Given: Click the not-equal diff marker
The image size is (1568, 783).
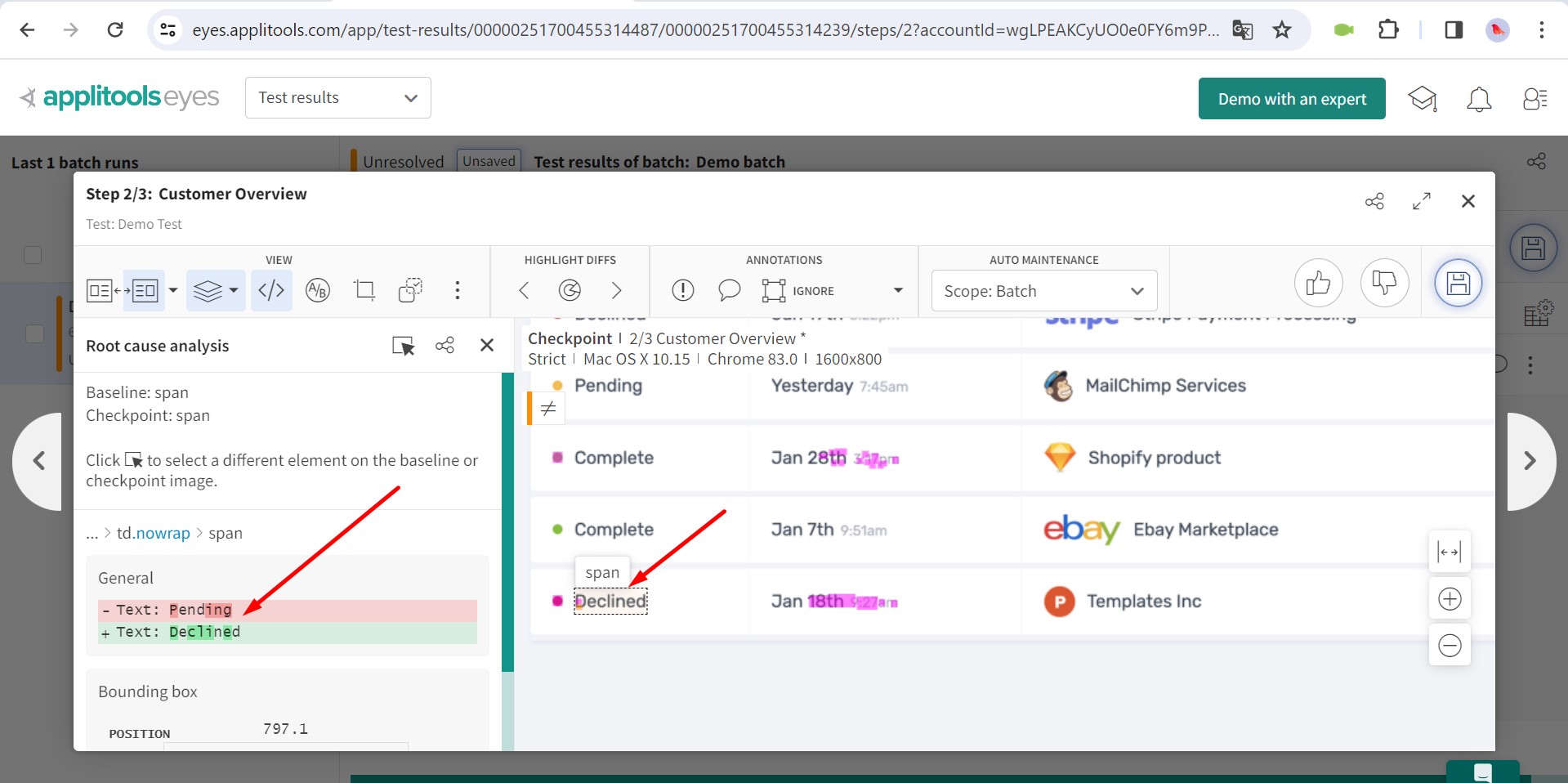Looking at the screenshot, I should [547, 408].
